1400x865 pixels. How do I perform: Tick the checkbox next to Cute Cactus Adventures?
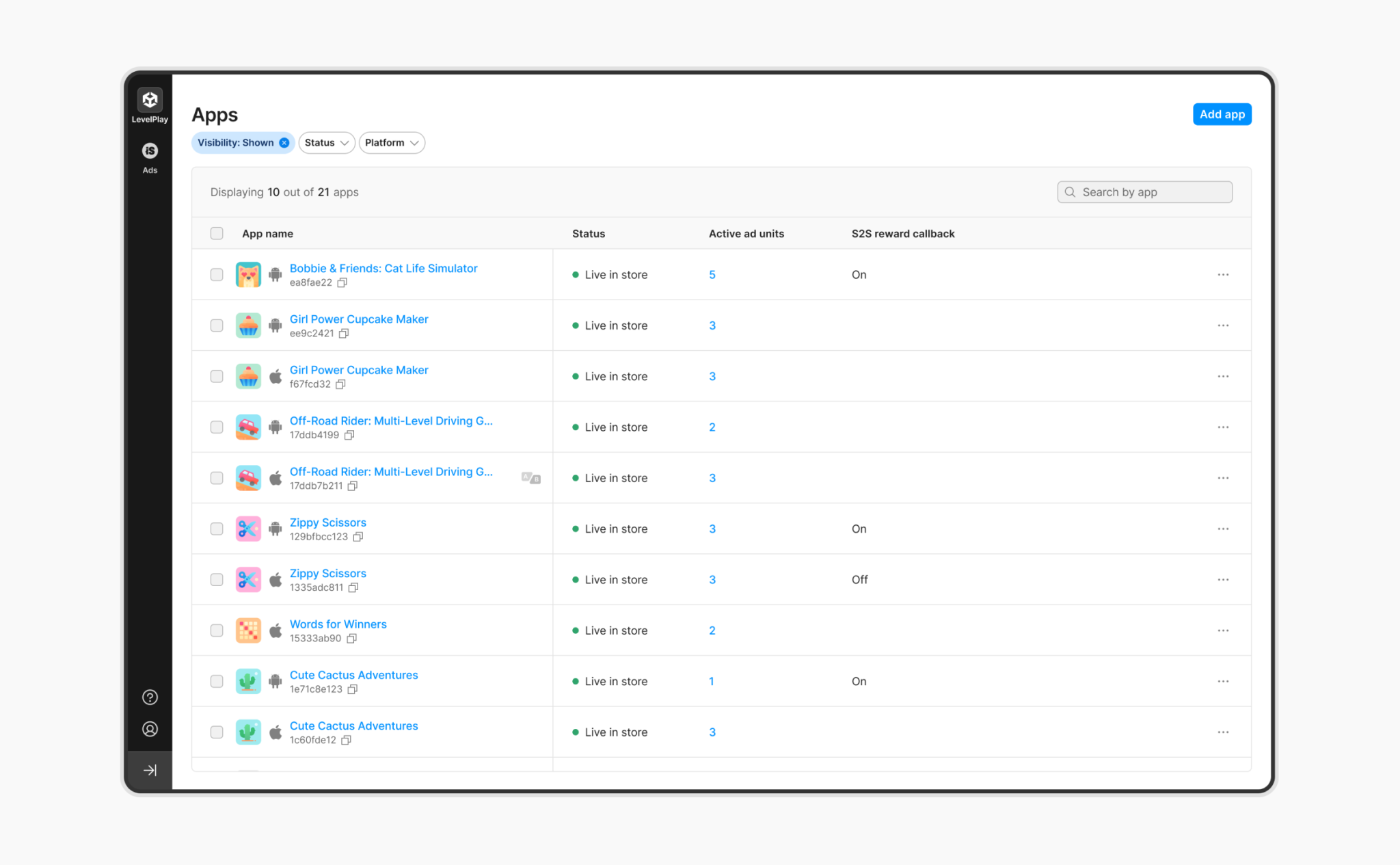tap(217, 681)
